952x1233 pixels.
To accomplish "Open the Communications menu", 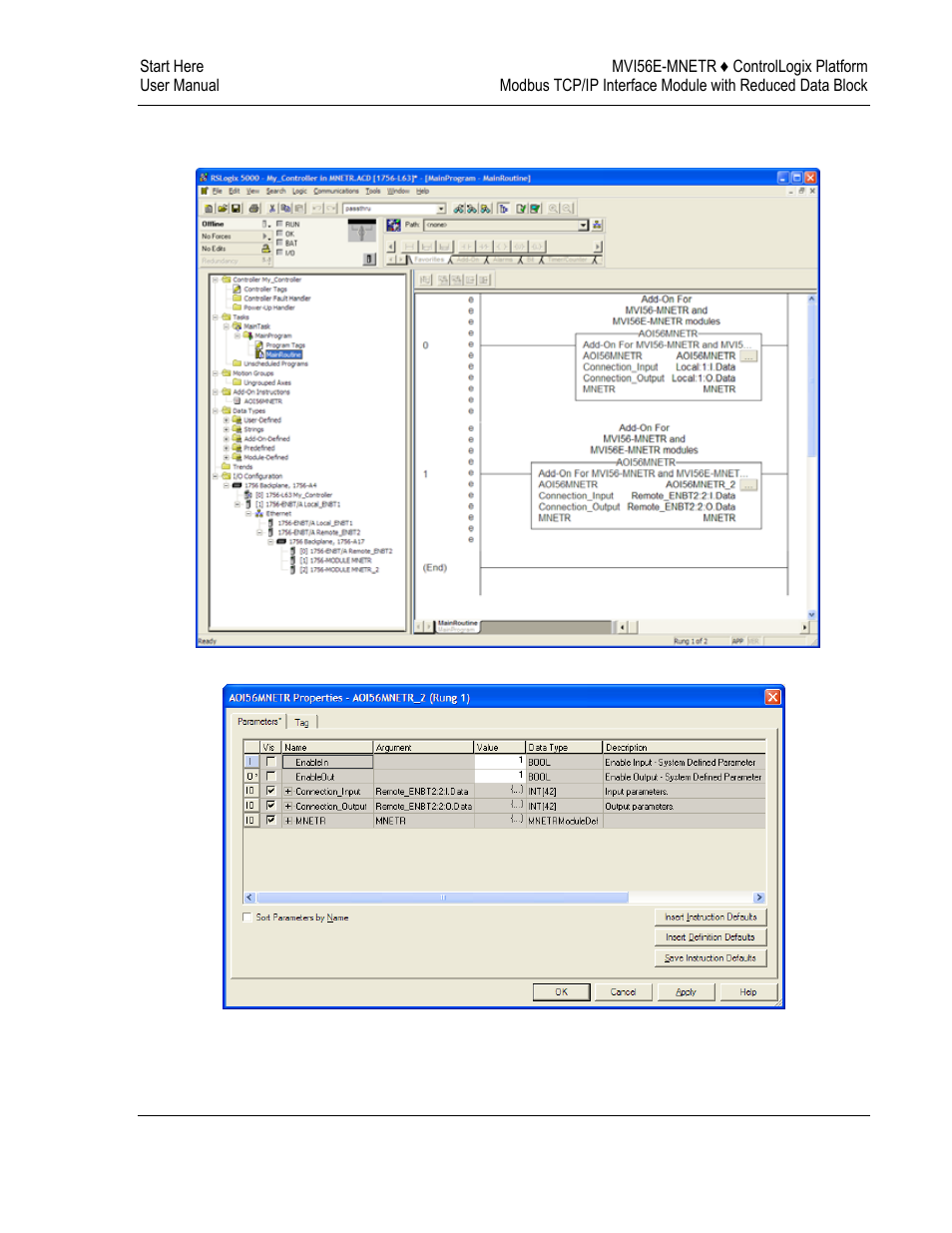I will click(336, 191).
